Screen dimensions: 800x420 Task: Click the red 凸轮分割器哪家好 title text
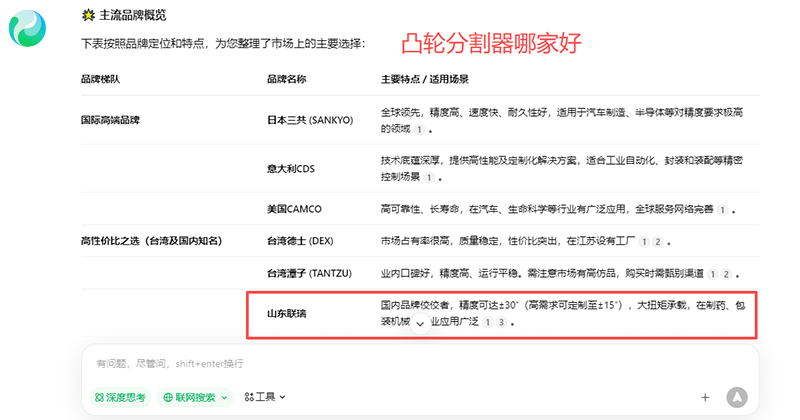coord(491,43)
